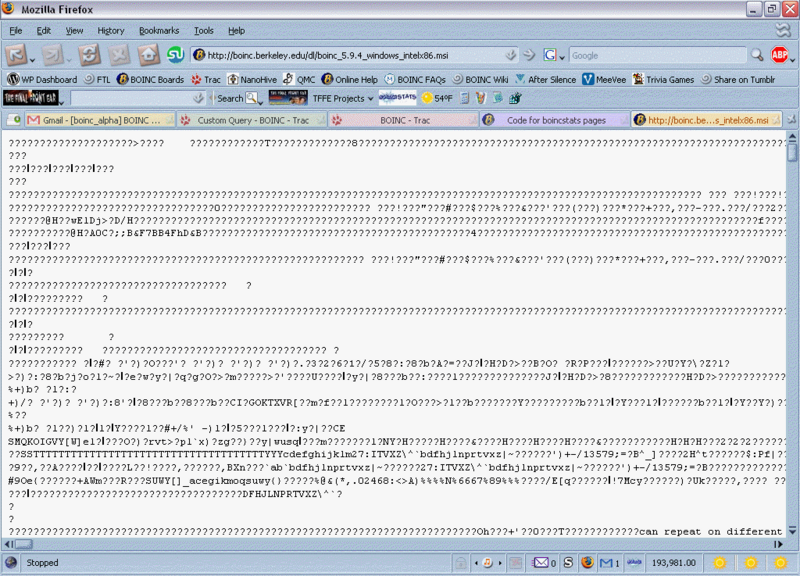Click the mail envelope icon in status bar
This screenshot has width=800, height=576.
click(540, 563)
